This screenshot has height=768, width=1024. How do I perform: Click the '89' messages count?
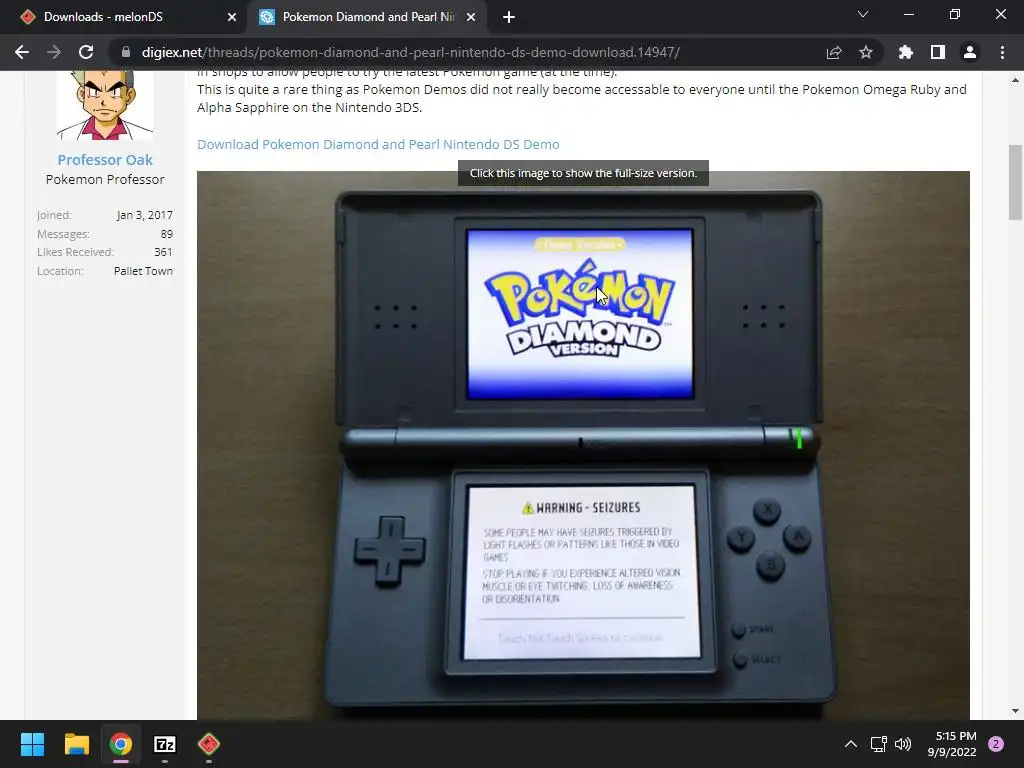pos(167,234)
